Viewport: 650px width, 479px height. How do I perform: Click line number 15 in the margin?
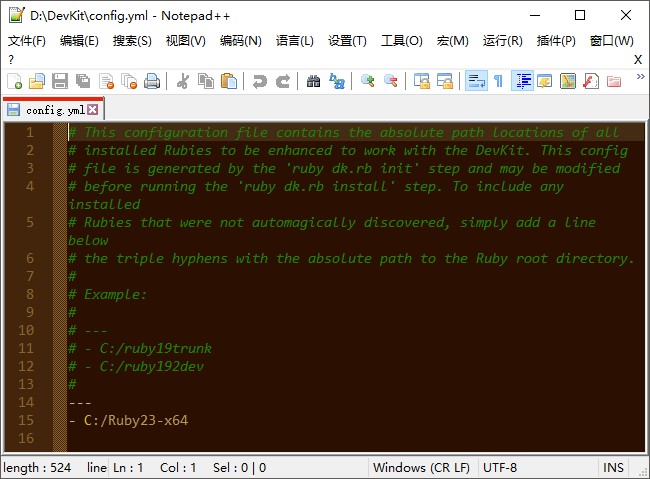[26, 420]
